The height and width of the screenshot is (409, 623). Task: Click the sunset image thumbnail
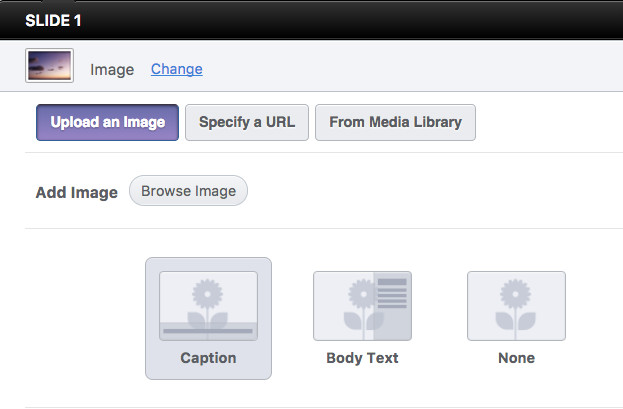[x=49, y=68]
